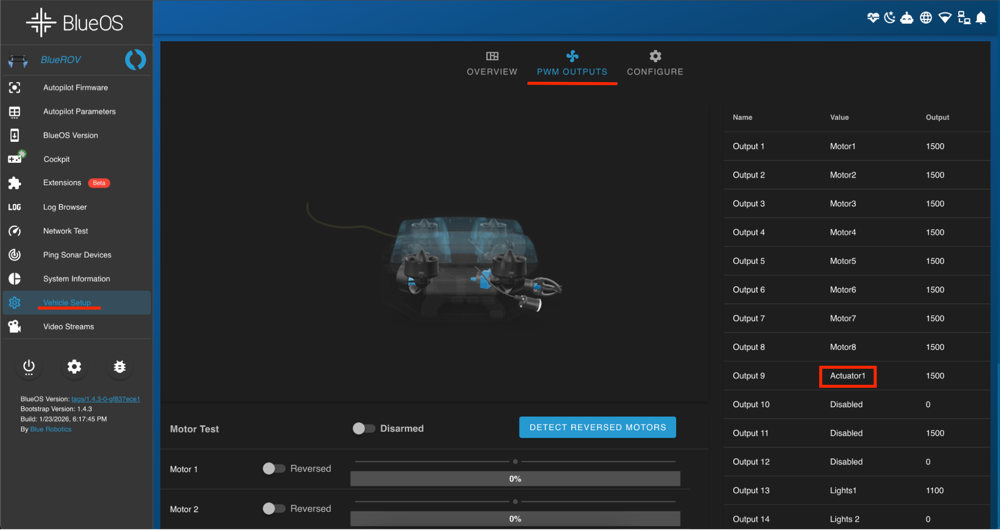The height and width of the screenshot is (530, 1000).
Task: Open the sidebar settings gear icon
Action: point(74,367)
